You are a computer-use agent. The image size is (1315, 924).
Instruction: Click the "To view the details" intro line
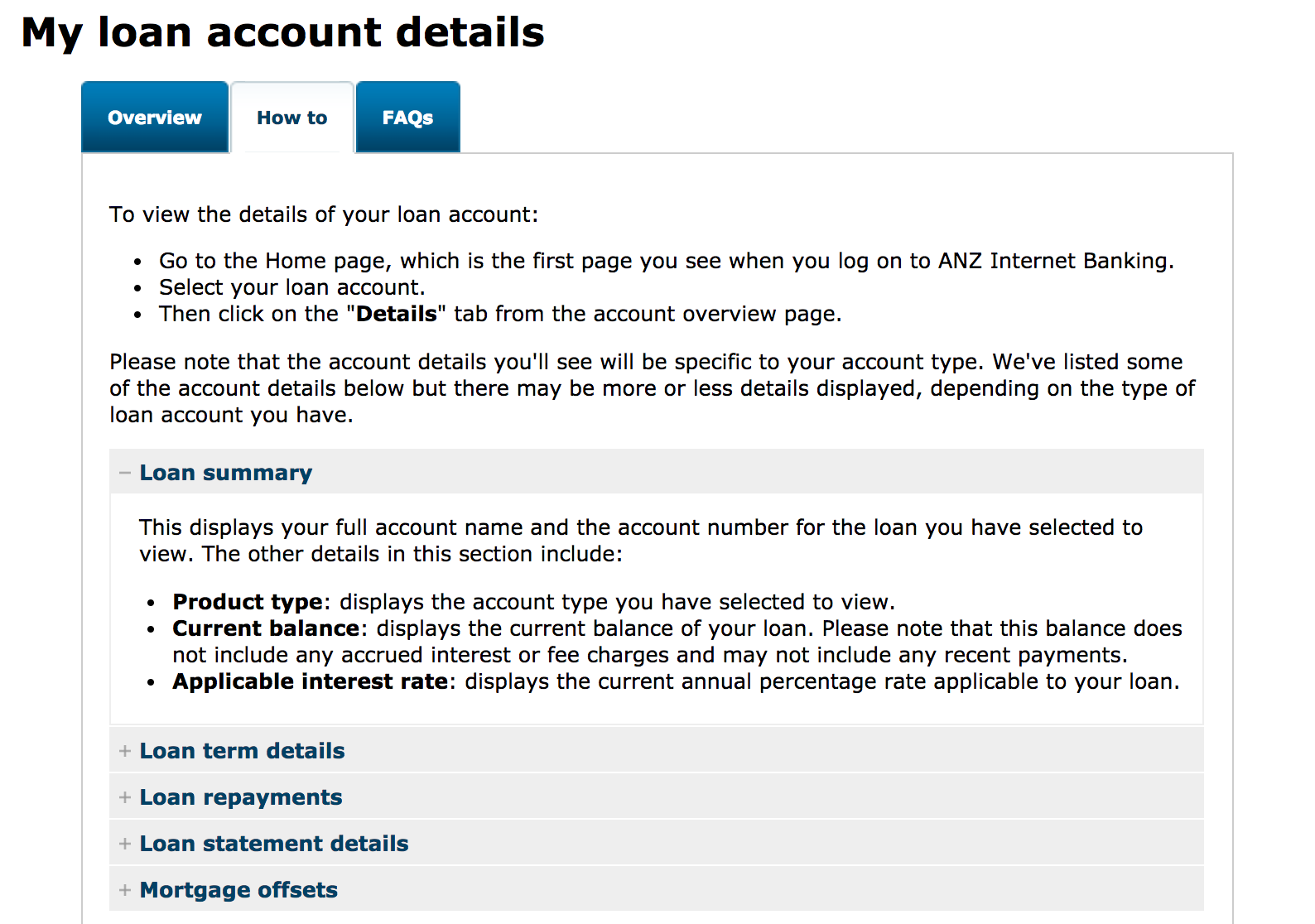[x=324, y=215]
